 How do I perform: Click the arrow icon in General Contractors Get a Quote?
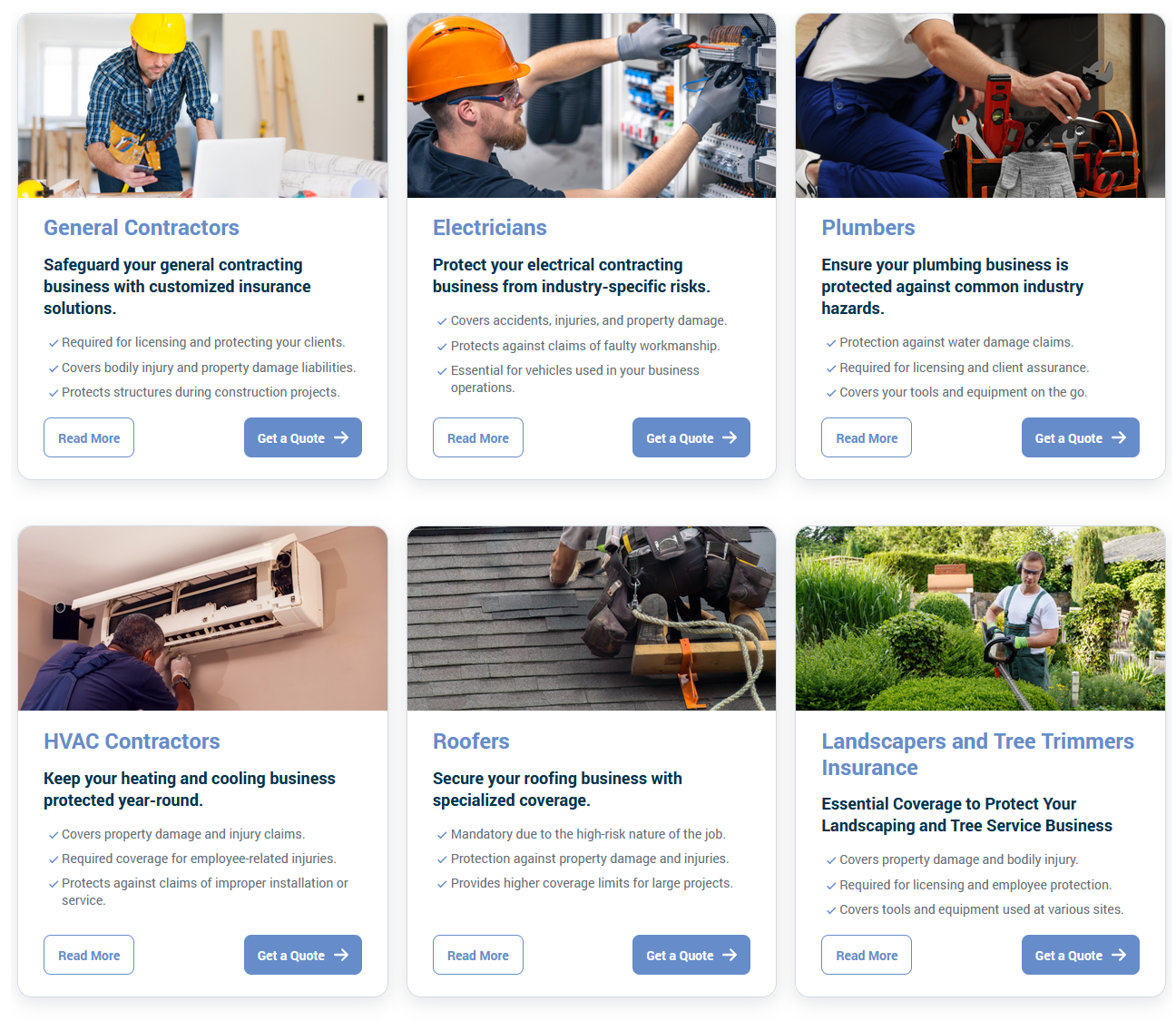[341, 437]
